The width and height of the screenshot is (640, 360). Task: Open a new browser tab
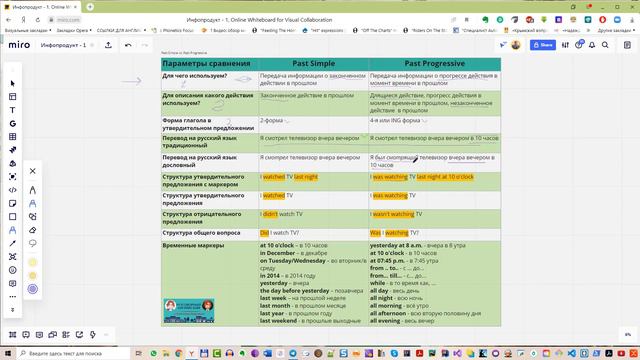tap(90, 7)
